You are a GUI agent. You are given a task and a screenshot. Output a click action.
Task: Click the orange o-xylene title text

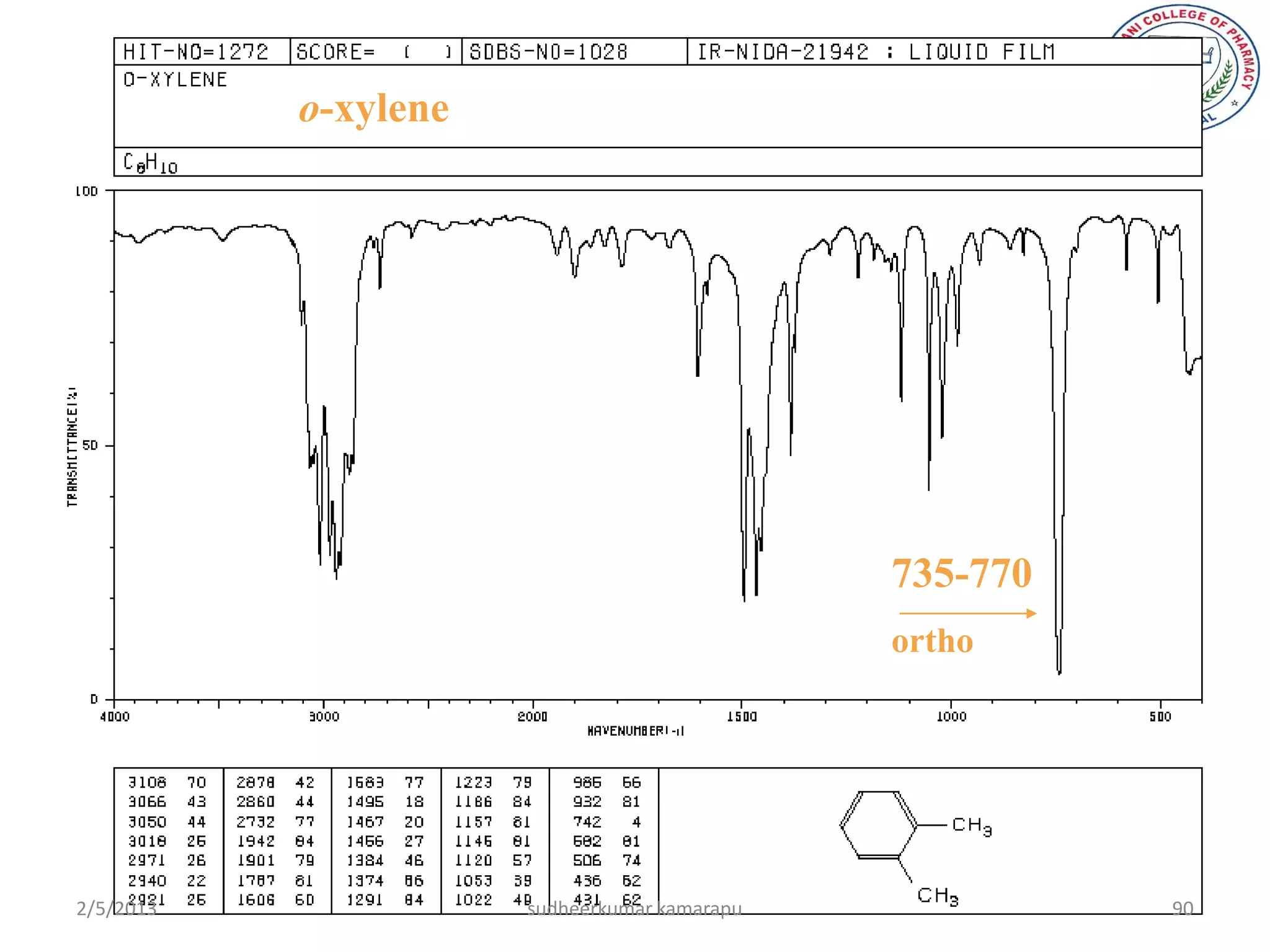click(x=374, y=108)
